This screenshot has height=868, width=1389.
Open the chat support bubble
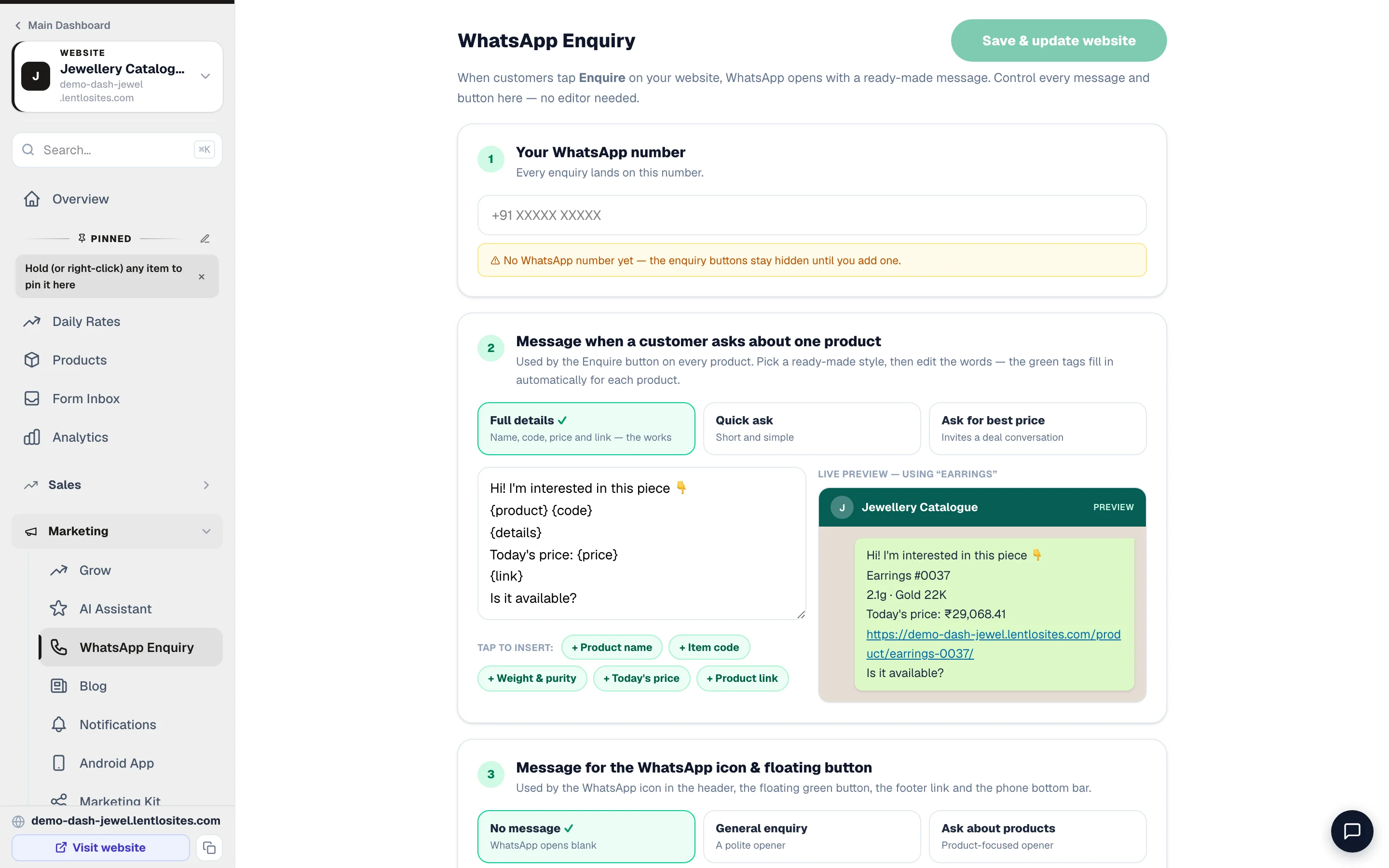1352,831
